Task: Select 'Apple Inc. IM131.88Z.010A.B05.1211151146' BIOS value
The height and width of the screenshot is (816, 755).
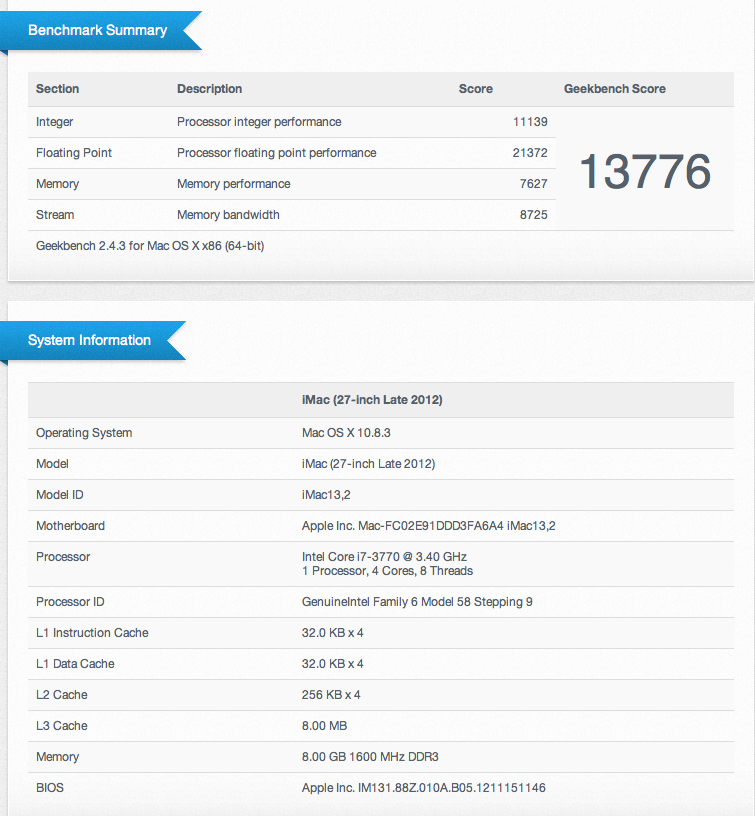Action: click(424, 788)
